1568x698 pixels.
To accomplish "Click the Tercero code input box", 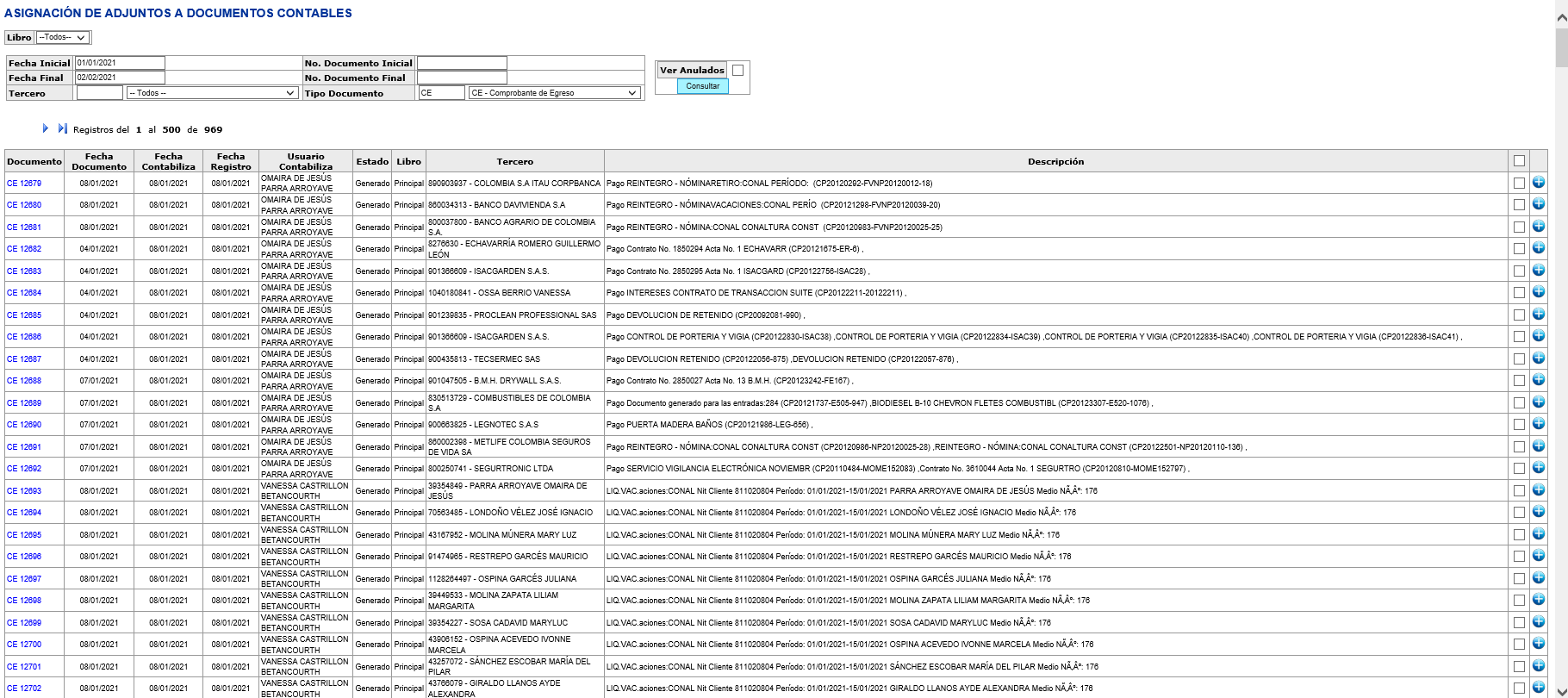I will tap(100, 93).
